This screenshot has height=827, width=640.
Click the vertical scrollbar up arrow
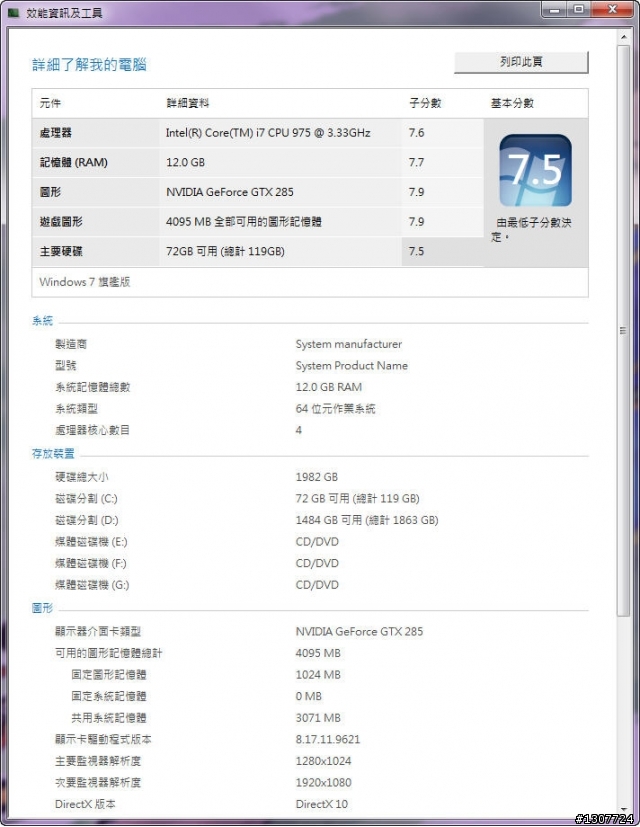pyautogui.click(x=624, y=37)
